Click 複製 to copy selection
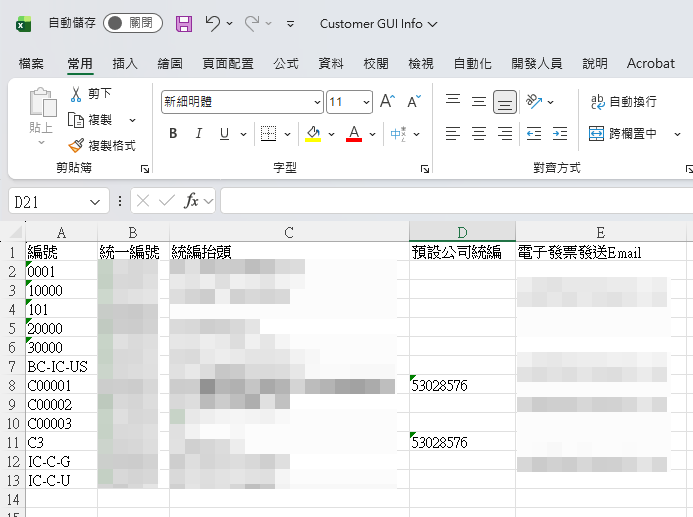 click(x=90, y=120)
